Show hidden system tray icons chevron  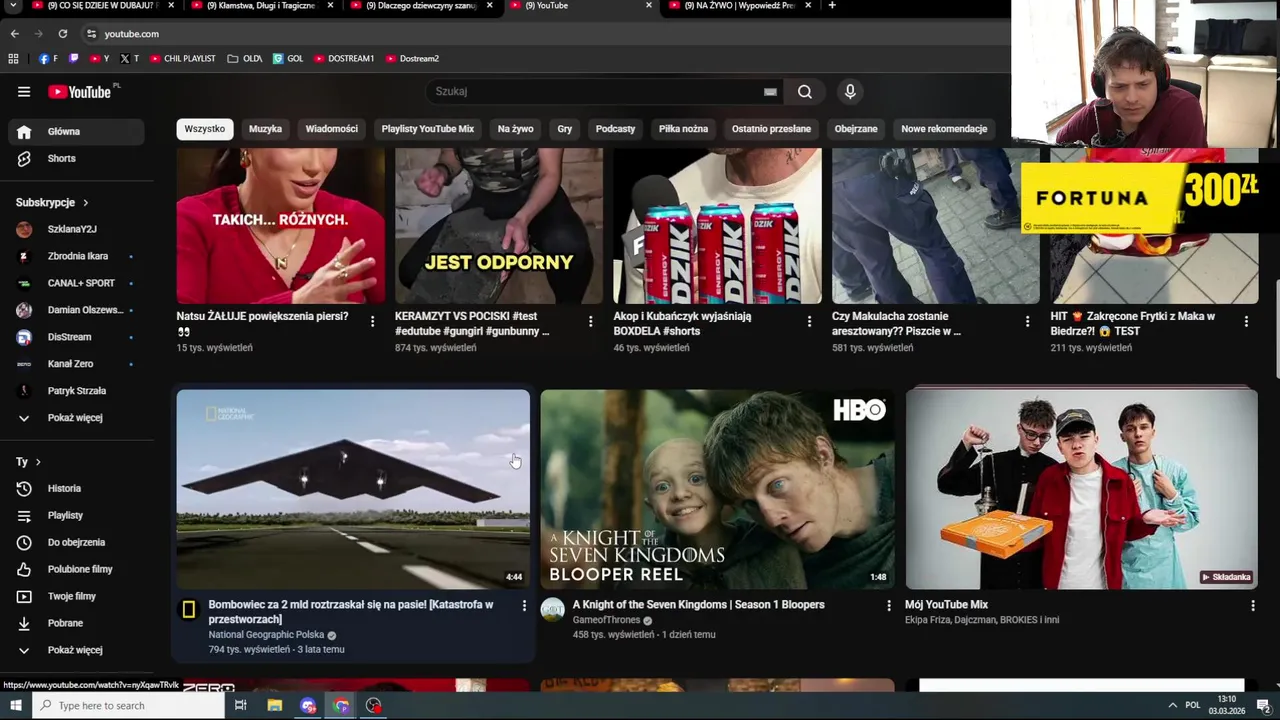[x=1172, y=706]
